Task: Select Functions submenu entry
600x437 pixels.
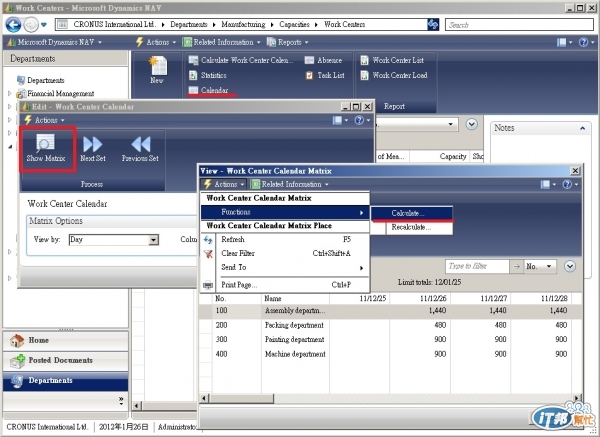Action: [285, 212]
